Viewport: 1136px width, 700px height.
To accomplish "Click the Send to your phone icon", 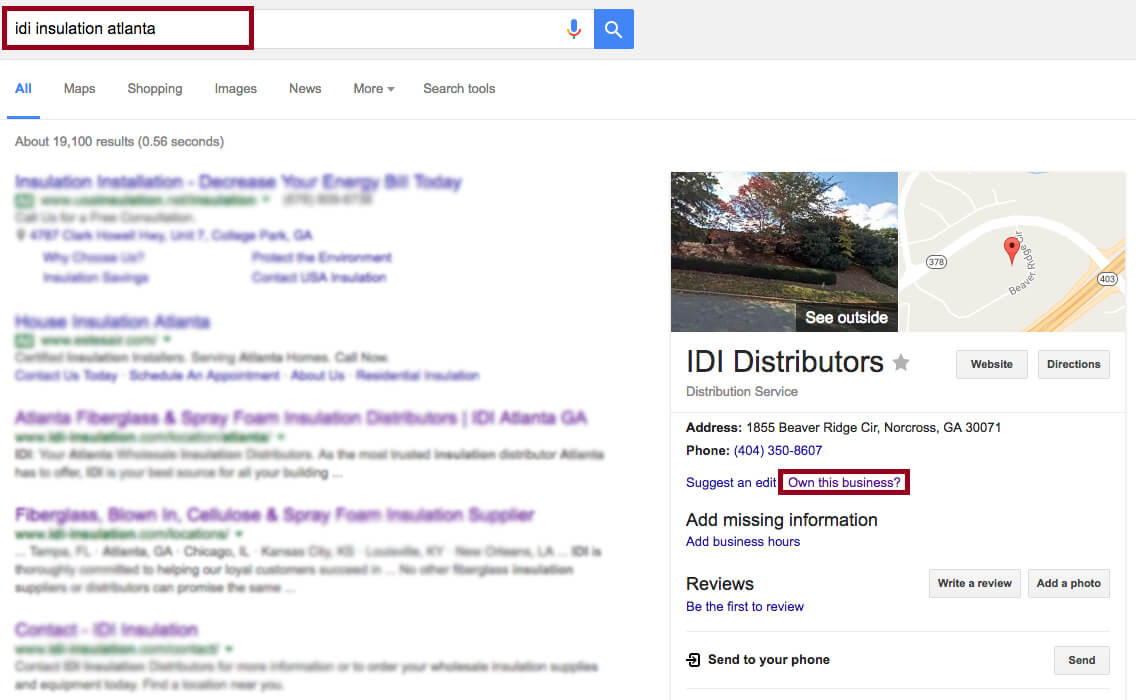I will pos(693,659).
